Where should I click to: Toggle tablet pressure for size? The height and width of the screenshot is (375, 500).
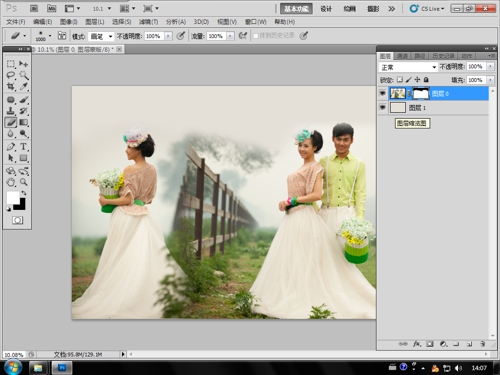pyautogui.click(x=303, y=36)
